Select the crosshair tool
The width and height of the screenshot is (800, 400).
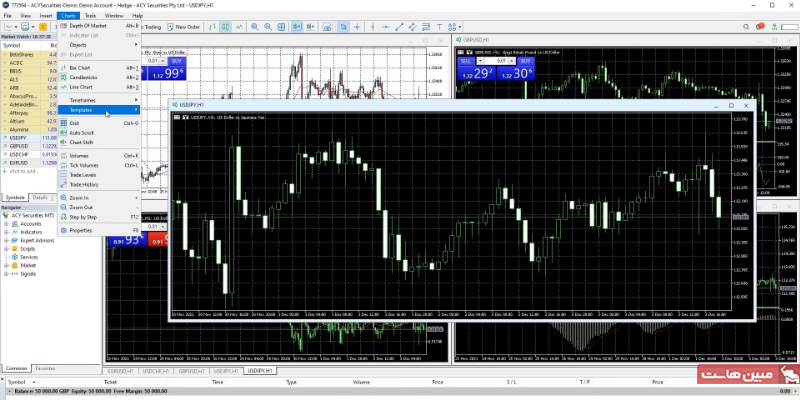tap(357, 27)
